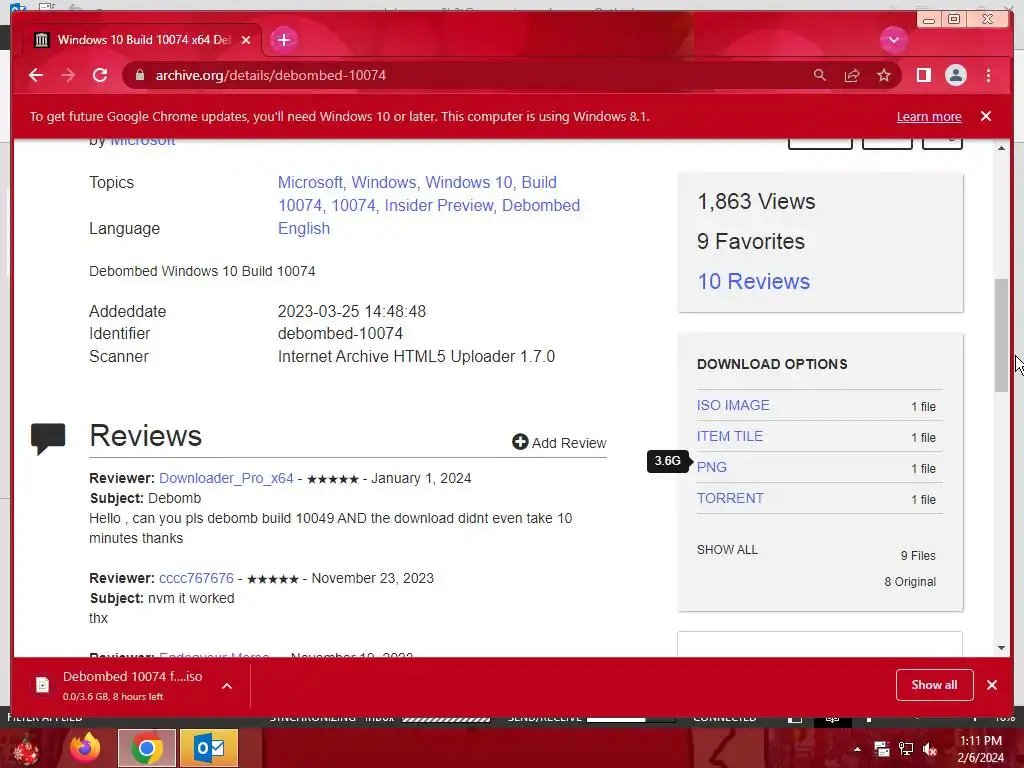
Task: Open reviewer cccc767676 profile
Action: [196, 578]
